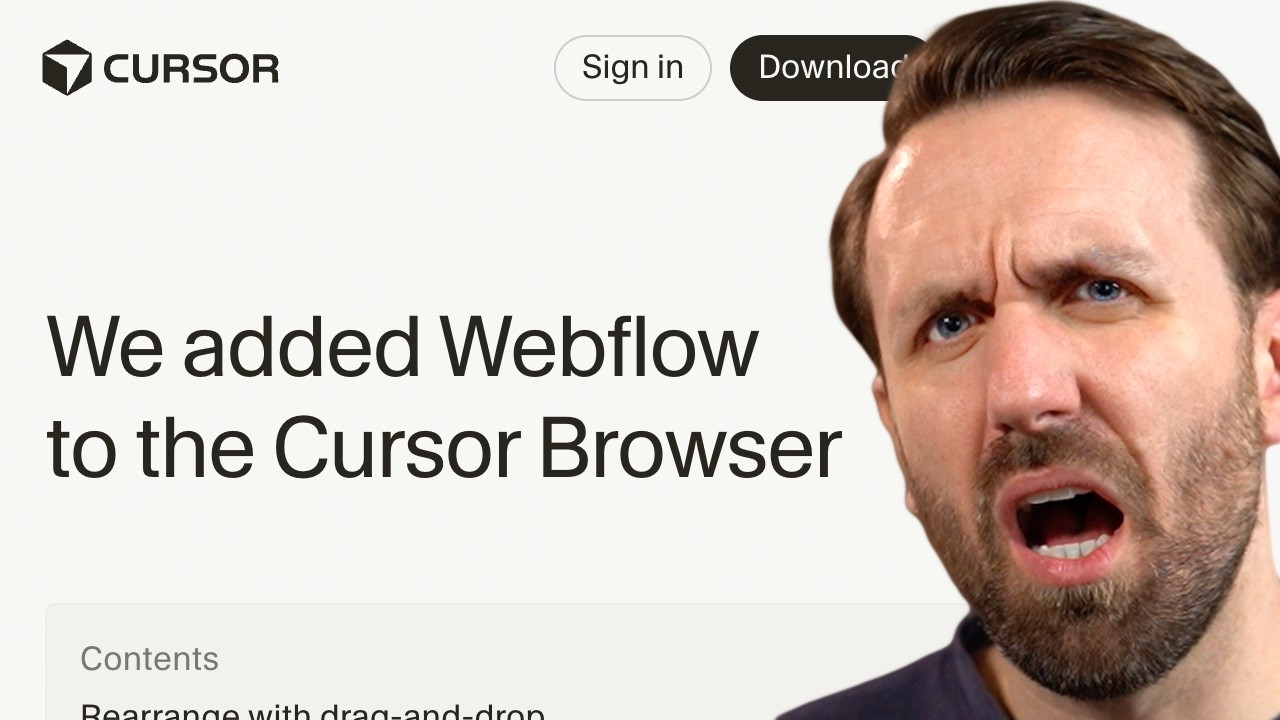This screenshot has height=720, width=1280.
Task: Click the word Browser in the headline
Action: [690, 447]
